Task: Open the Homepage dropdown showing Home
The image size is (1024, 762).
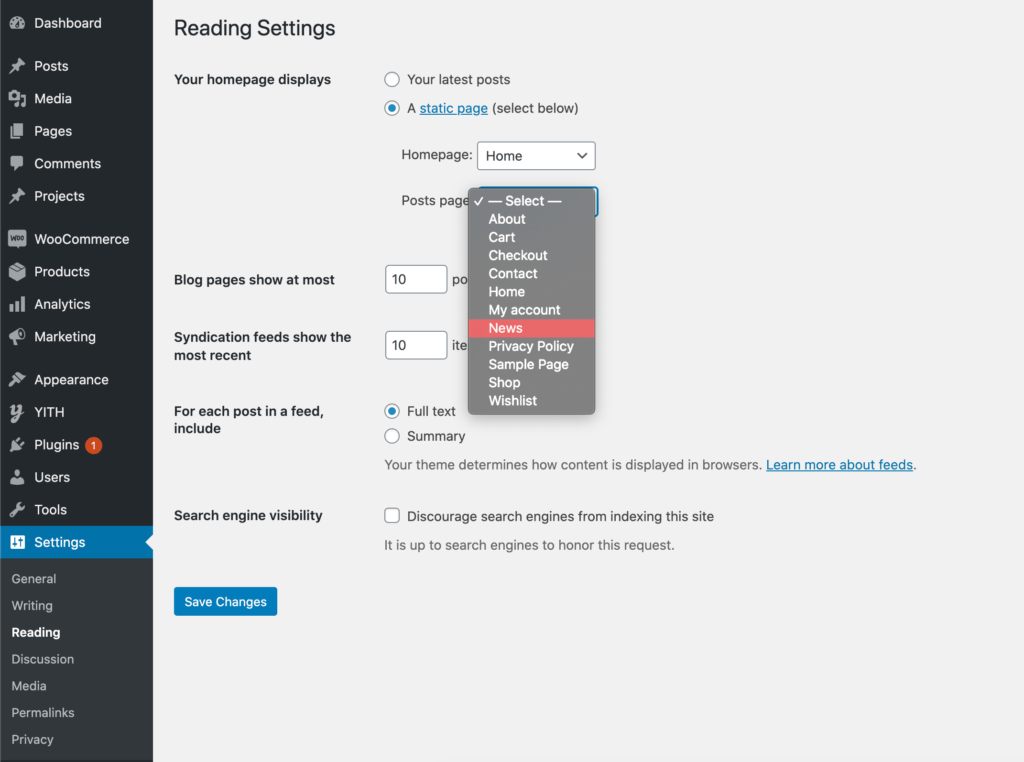Action: click(536, 156)
